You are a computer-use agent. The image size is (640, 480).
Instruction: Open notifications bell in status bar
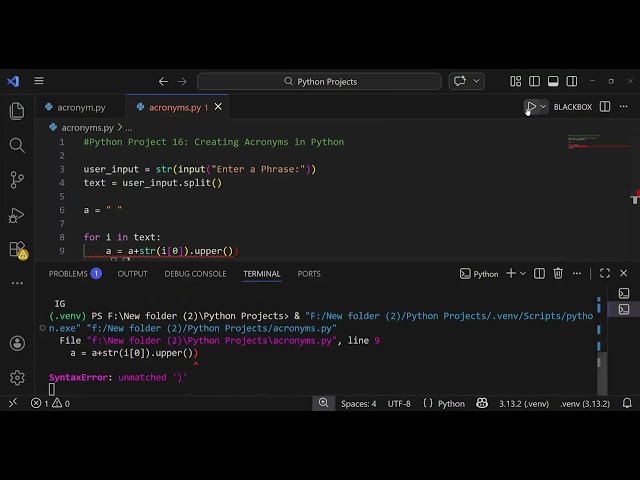(x=627, y=403)
